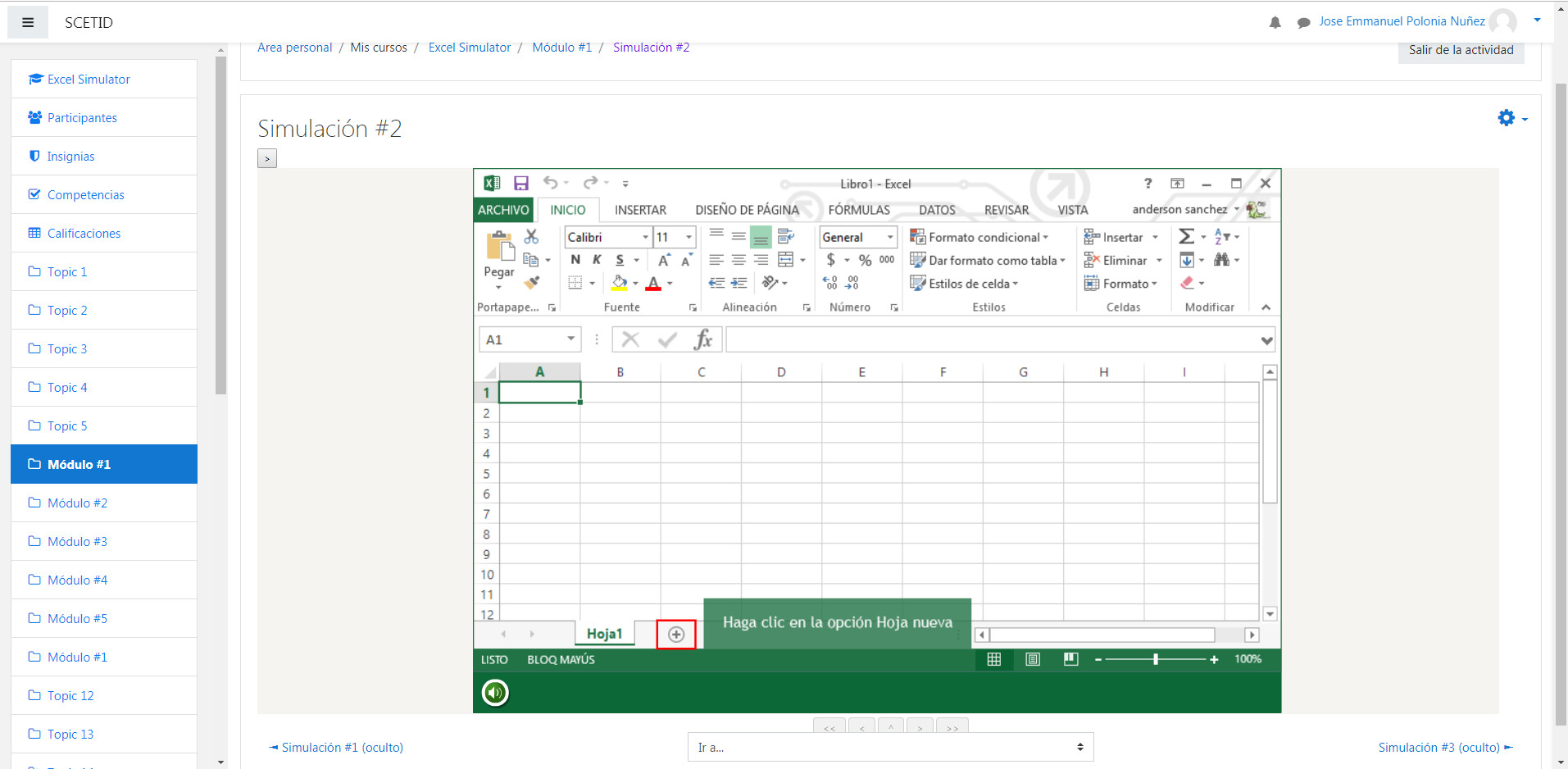Click the Save disk icon in Excel
Screen dimensions: 1568x769
click(x=520, y=184)
